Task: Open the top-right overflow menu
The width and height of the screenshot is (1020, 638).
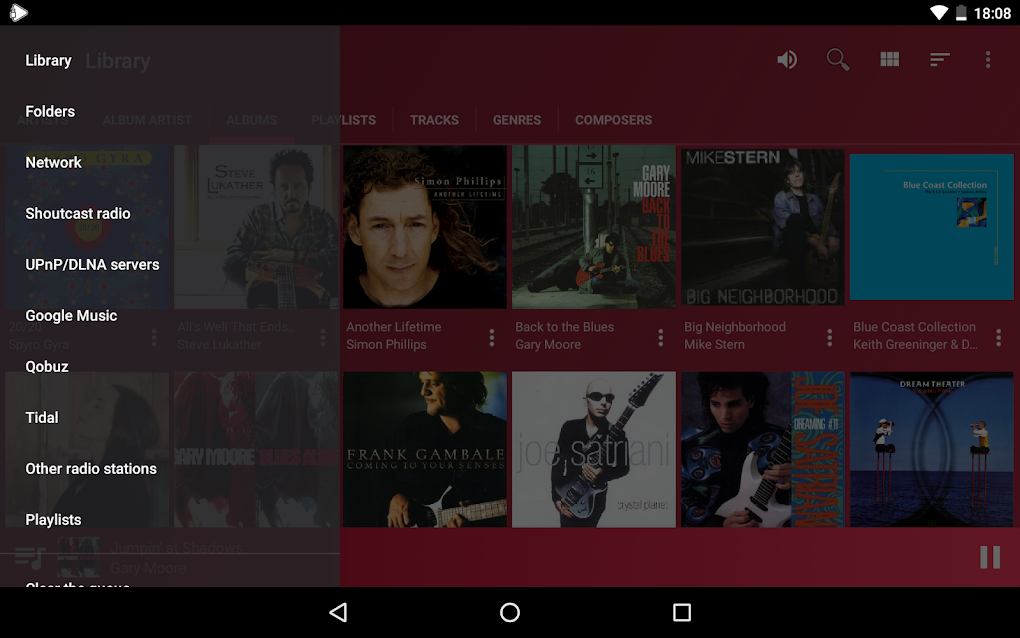Action: pos(987,60)
